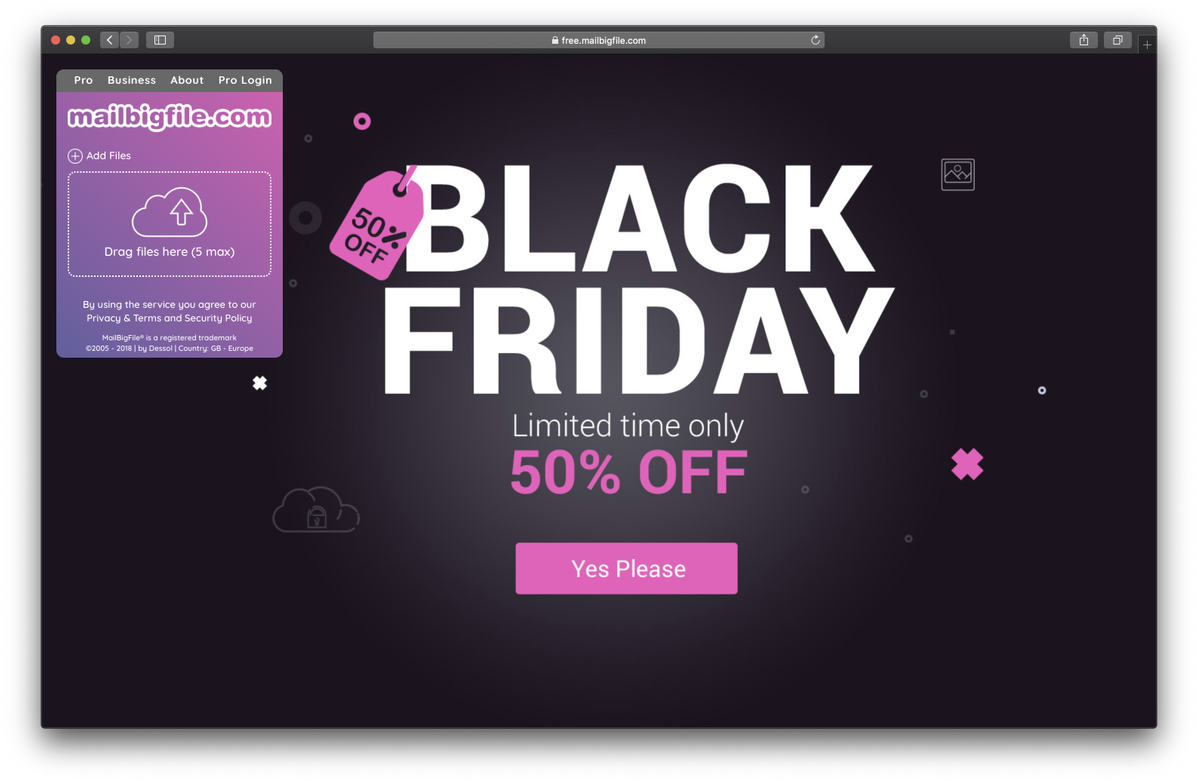
Task: Click the Add Files plus icon
Action: pyautogui.click(x=75, y=156)
